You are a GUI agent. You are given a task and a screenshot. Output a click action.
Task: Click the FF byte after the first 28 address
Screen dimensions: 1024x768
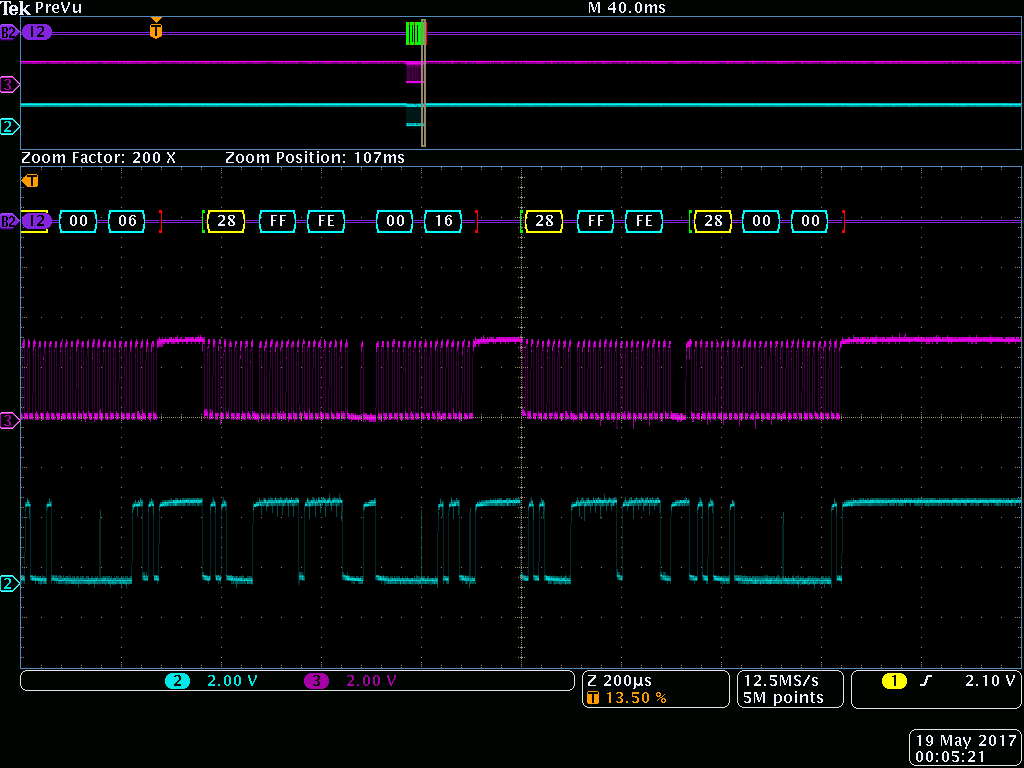278,221
